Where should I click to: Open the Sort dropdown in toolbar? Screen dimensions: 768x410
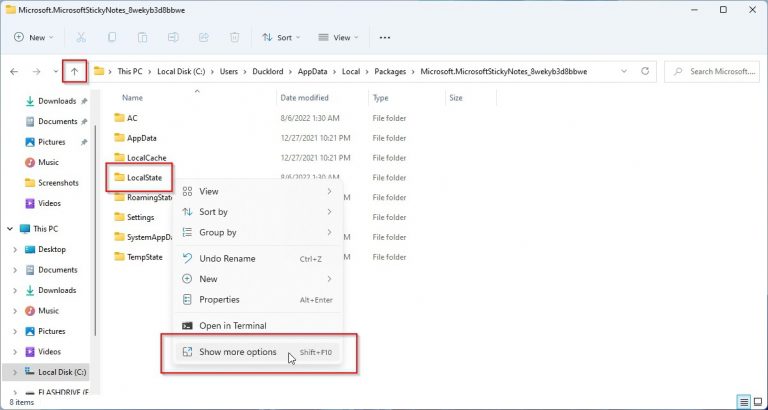coord(281,37)
